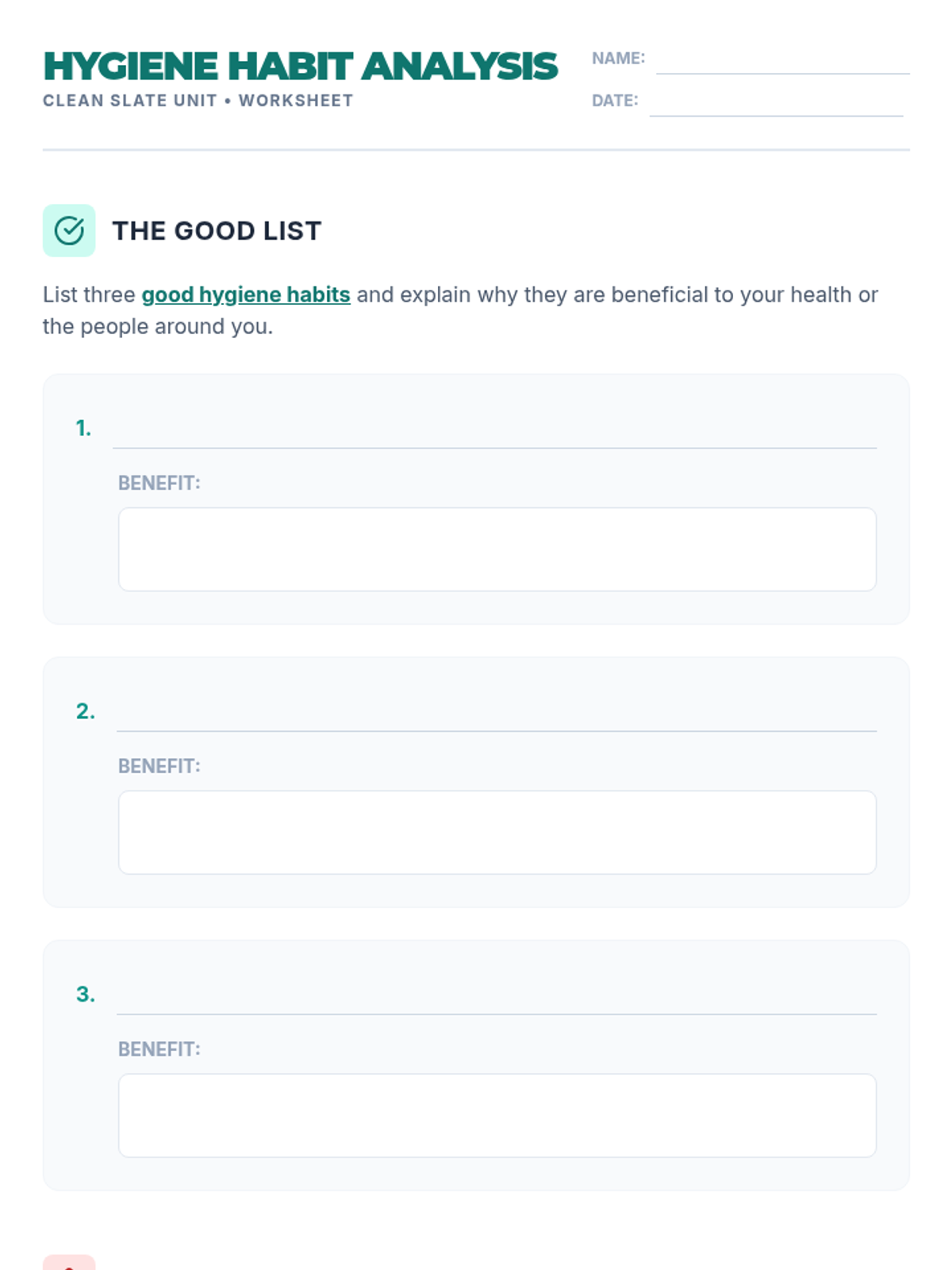Click habit line number 3
This screenshot has height=1270, width=952.
[496, 999]
